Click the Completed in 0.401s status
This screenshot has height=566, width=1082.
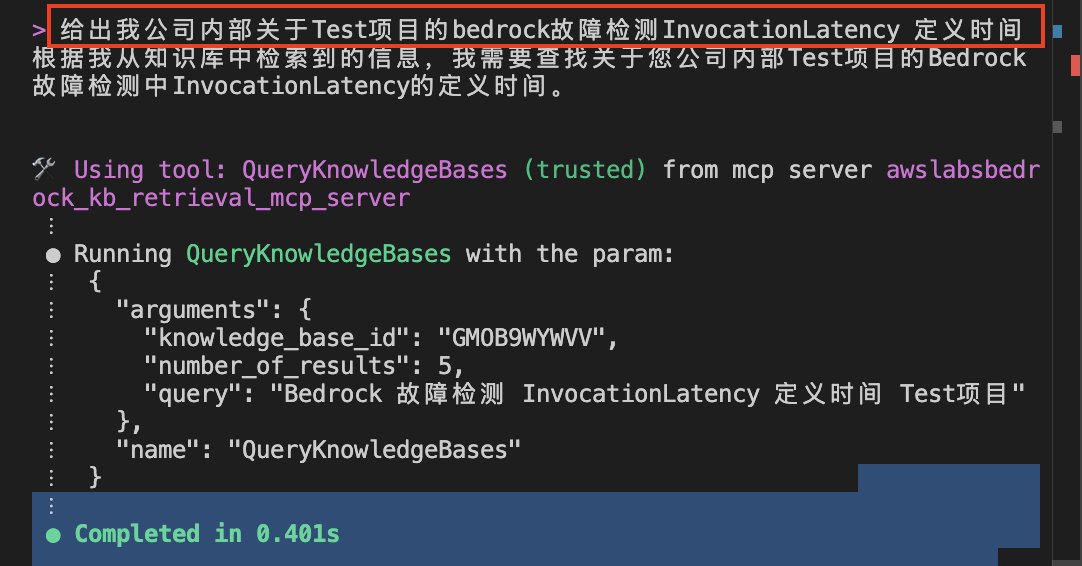pos(207,534)
